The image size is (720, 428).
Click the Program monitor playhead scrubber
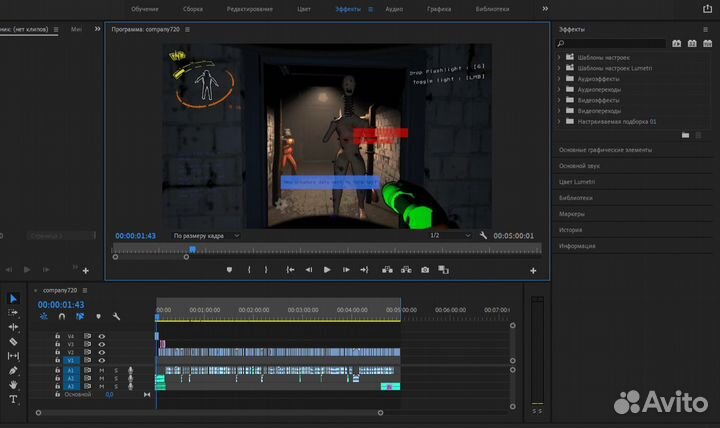[x=192, y=250]
